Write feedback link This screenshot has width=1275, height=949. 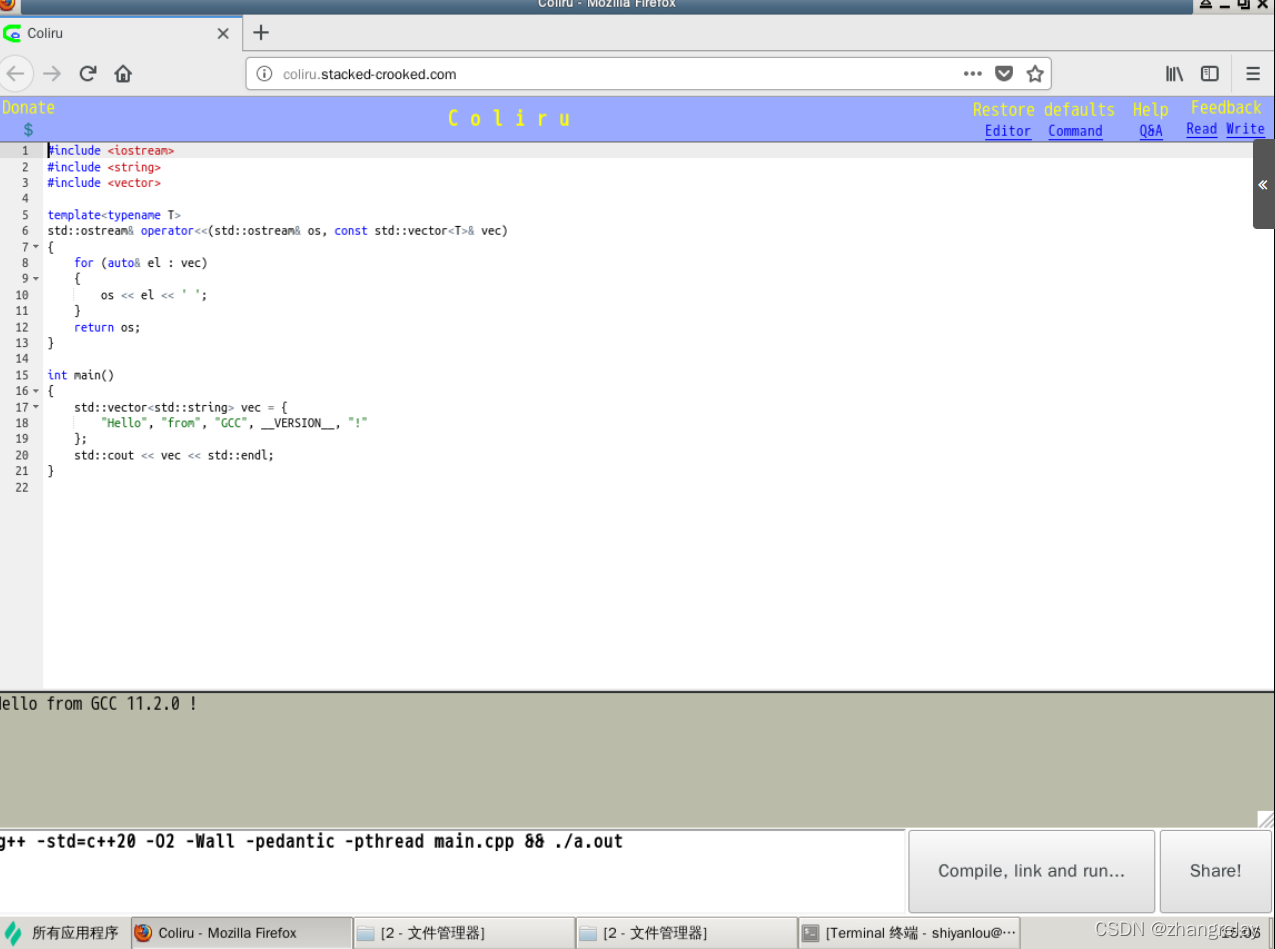[x=1245, y=129]
